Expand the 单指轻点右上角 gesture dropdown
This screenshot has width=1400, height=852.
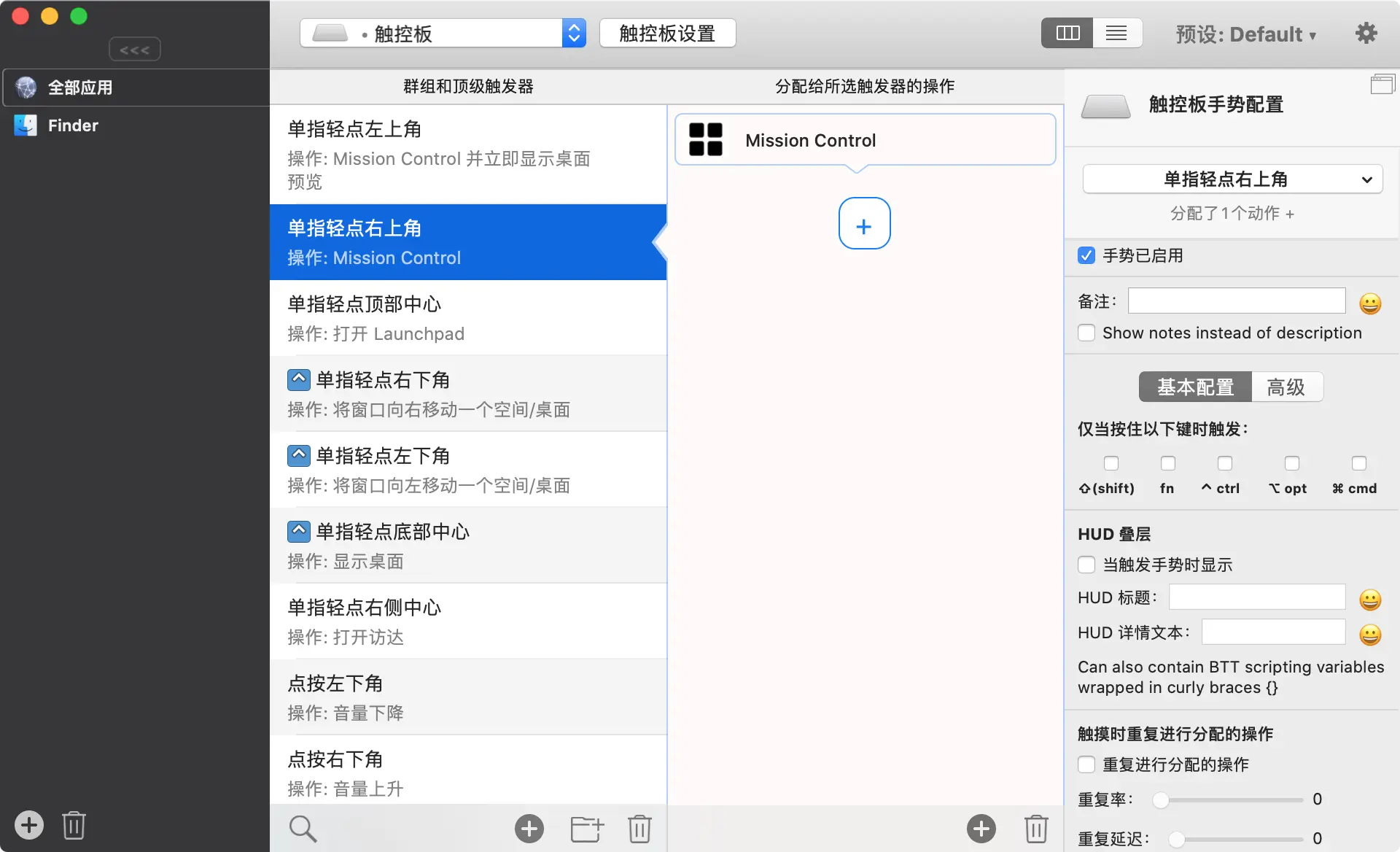point(1232,179)
